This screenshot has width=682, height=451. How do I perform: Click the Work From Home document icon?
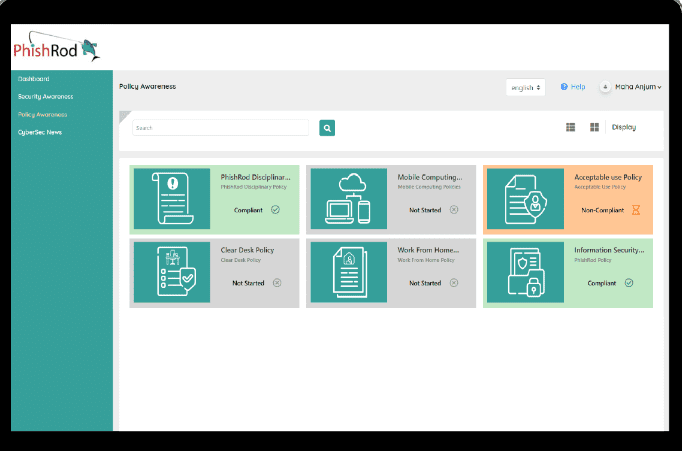pos(348,272)
